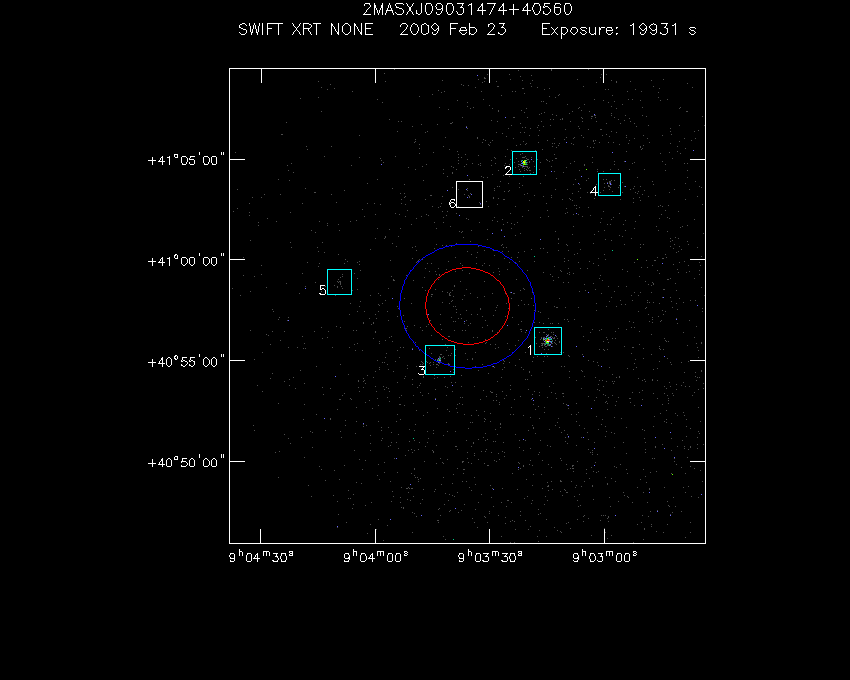This screenshot has width=850, height=680.
Task: Click the right ascension label 9h03m00s
Action: click(x=604, y=556)
